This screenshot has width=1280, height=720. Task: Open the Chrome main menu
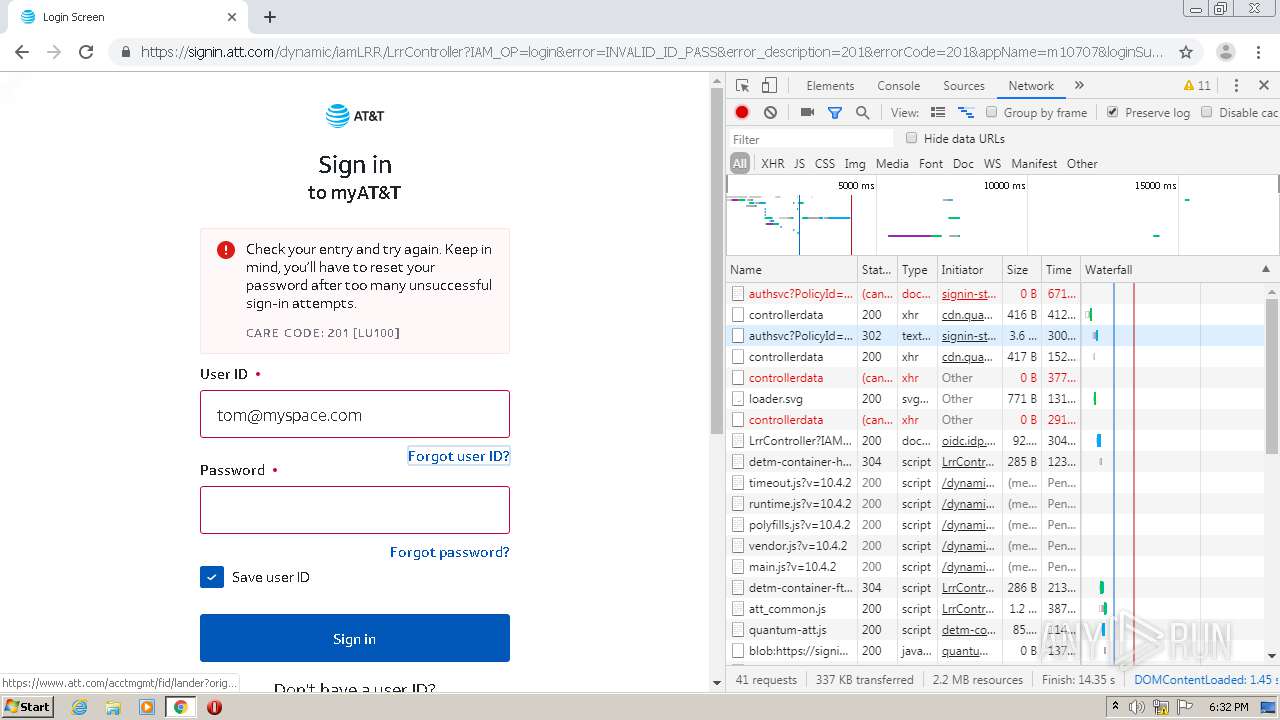click(1258, 52)
